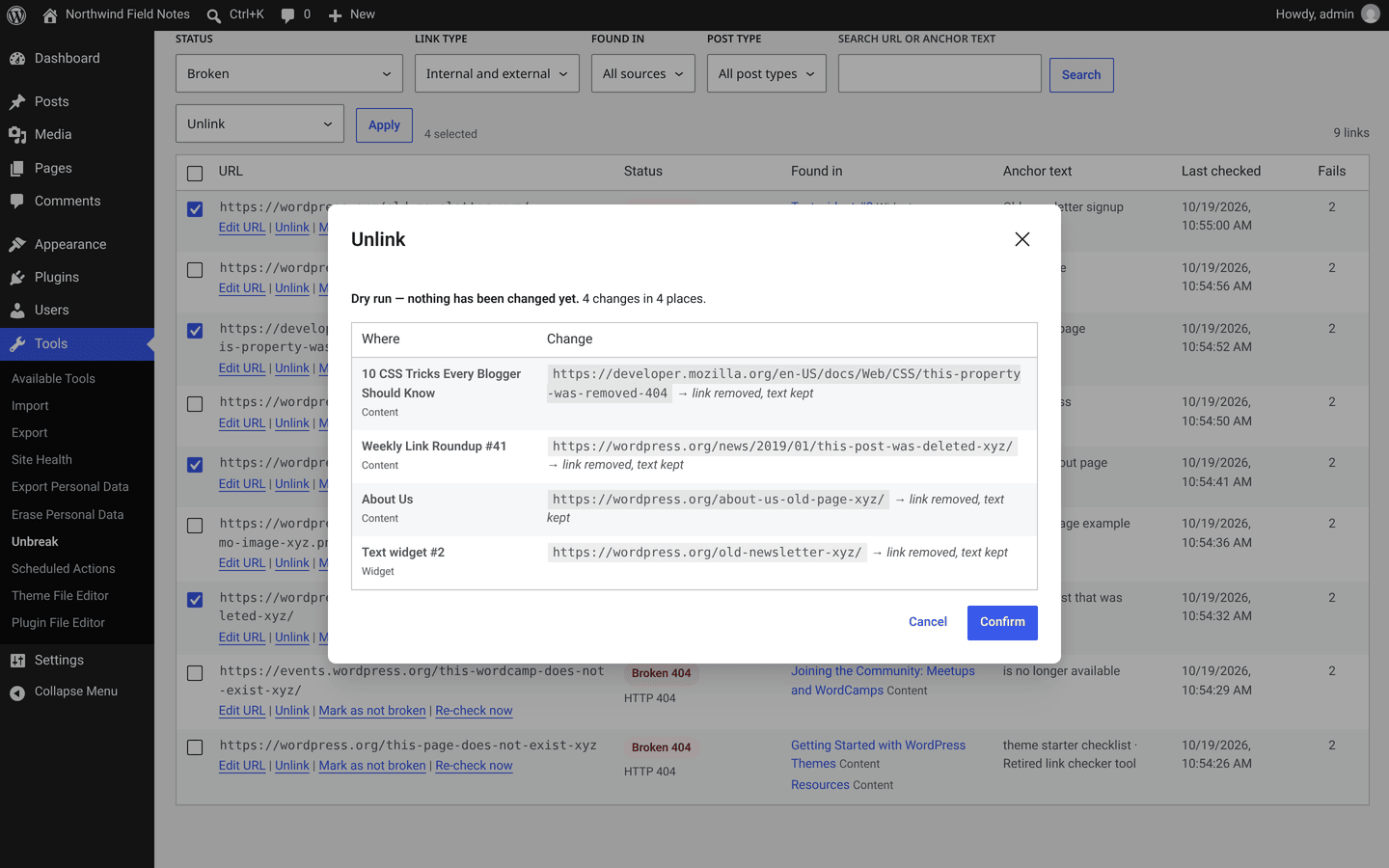Confirm the unlink changes
The height and width of the screenshot is (868, 1389).
tap(1002, 622)
